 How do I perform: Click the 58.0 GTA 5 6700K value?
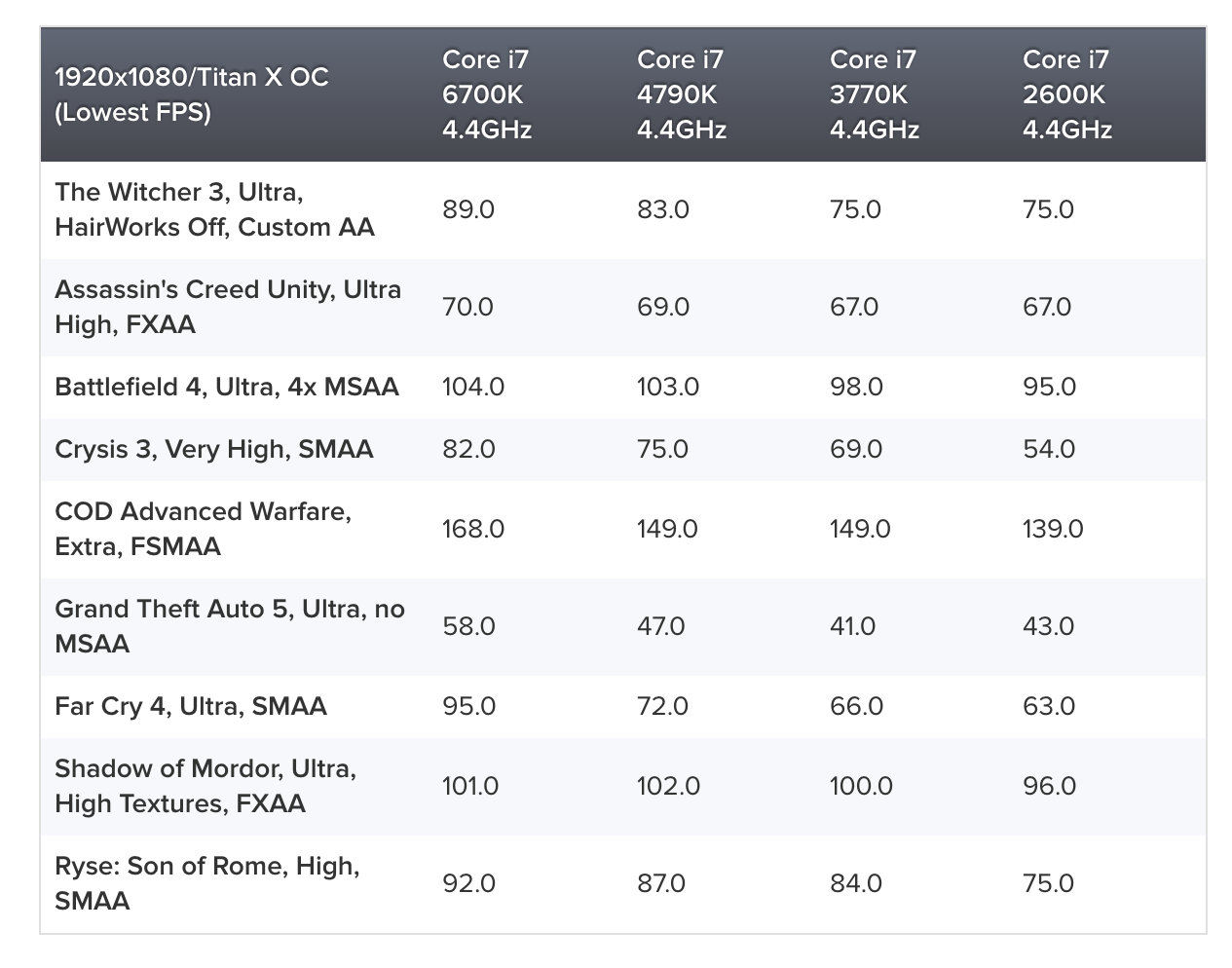469,626
